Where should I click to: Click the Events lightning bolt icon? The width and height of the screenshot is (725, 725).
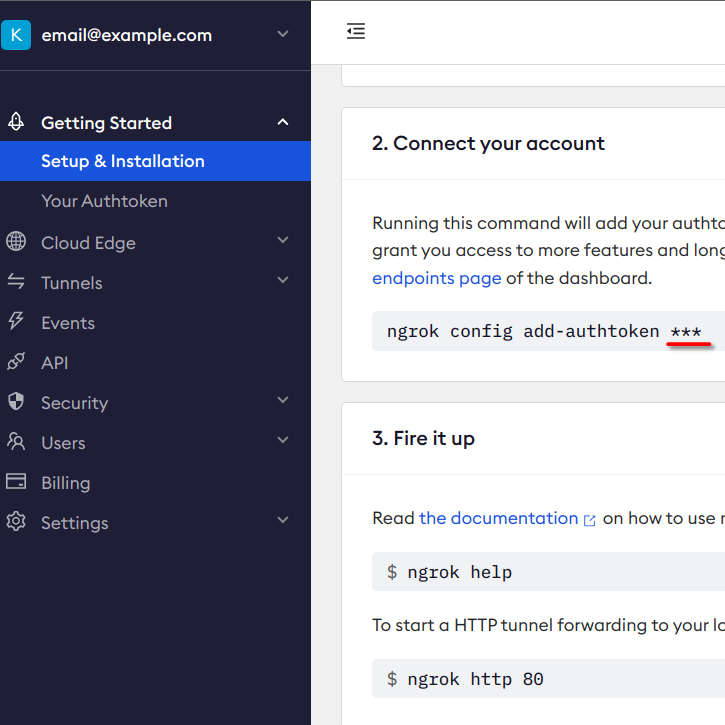point(16,320)
